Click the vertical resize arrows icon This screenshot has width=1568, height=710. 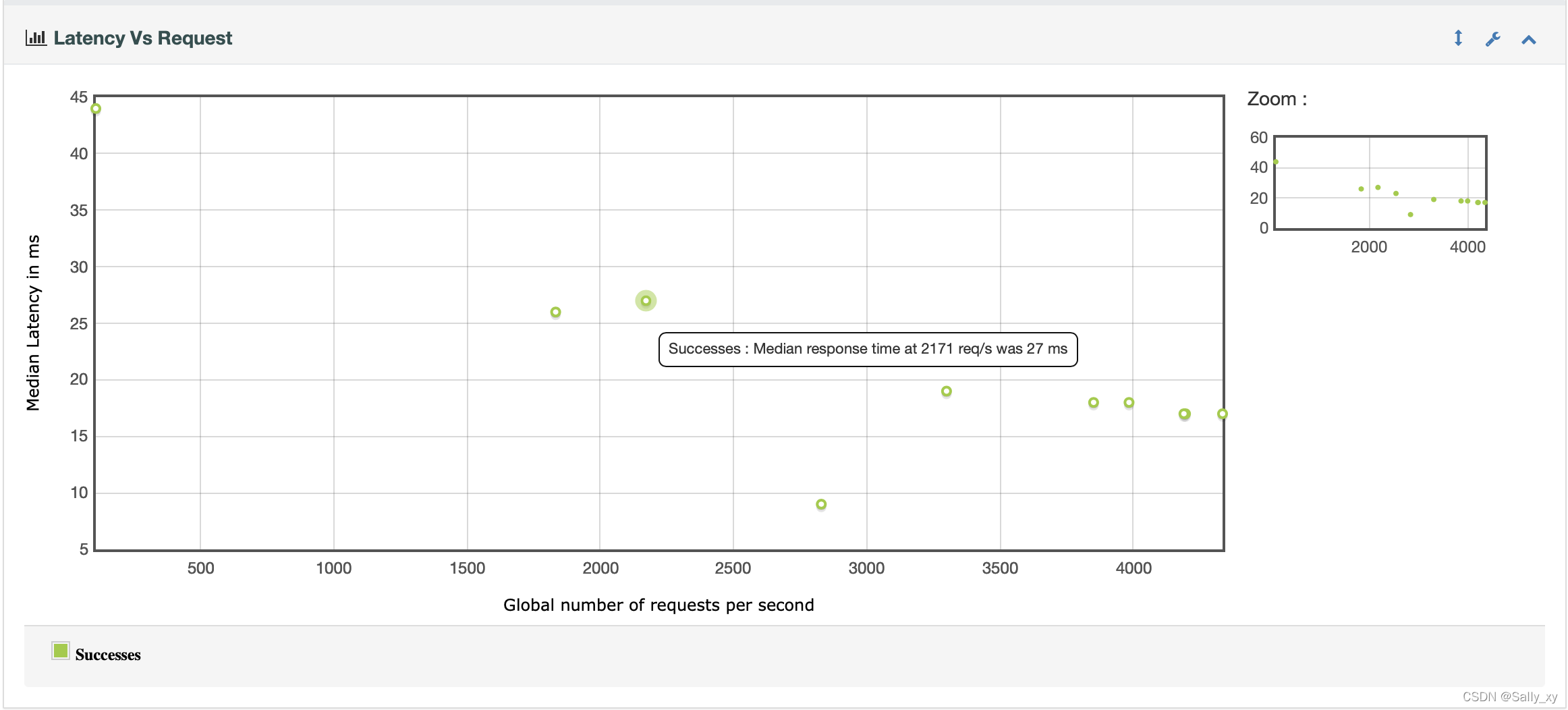(x=1458, y=38)
